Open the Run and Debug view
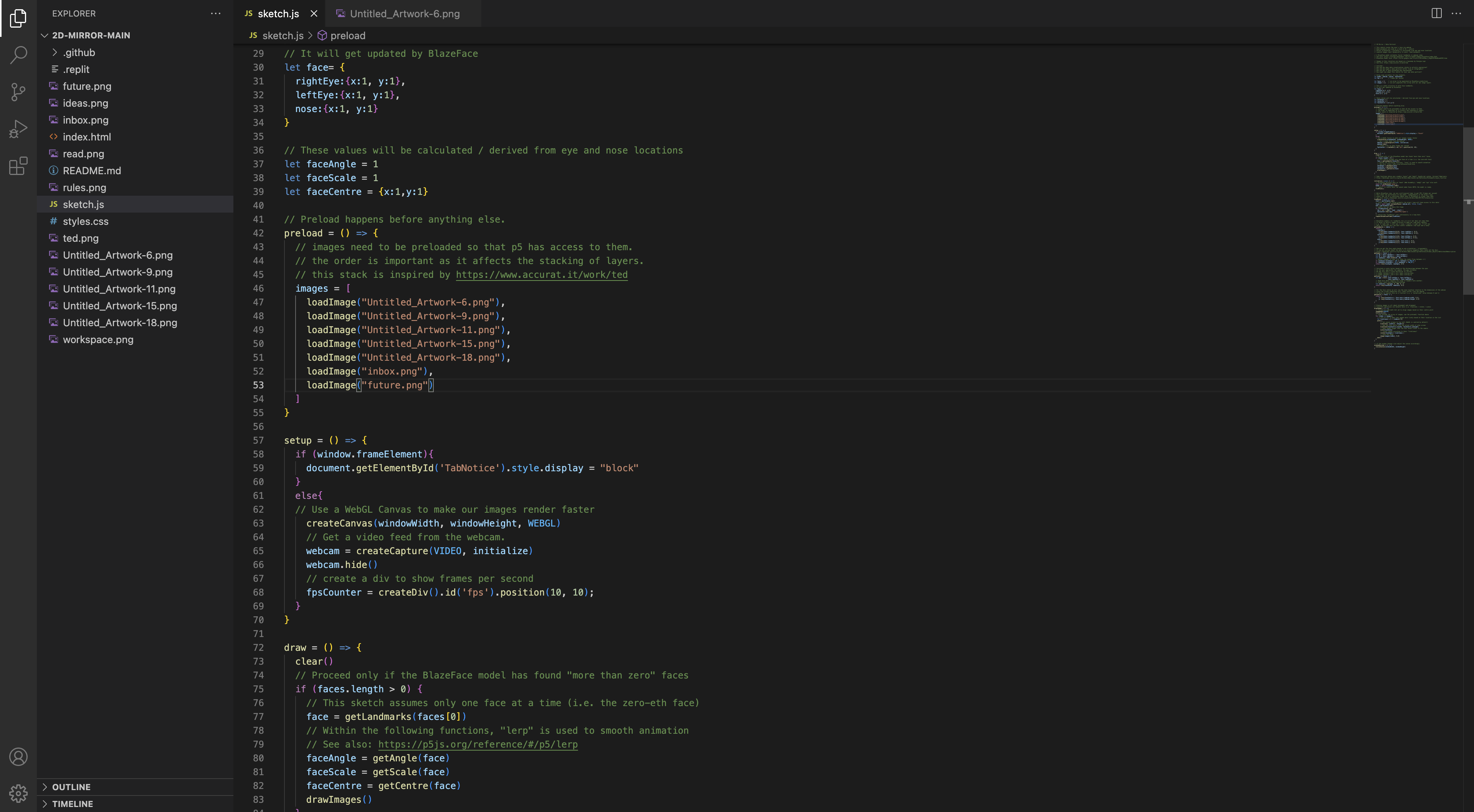The width and height of the screenshot is (1474, 812). pos(18,129)
